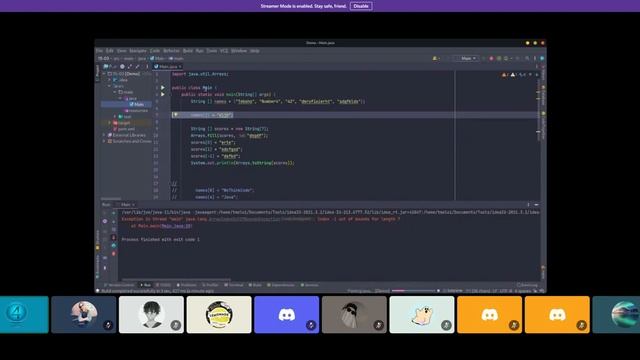
Task: Select pom.xml in the project tree
Action: [x=124, y=129]
